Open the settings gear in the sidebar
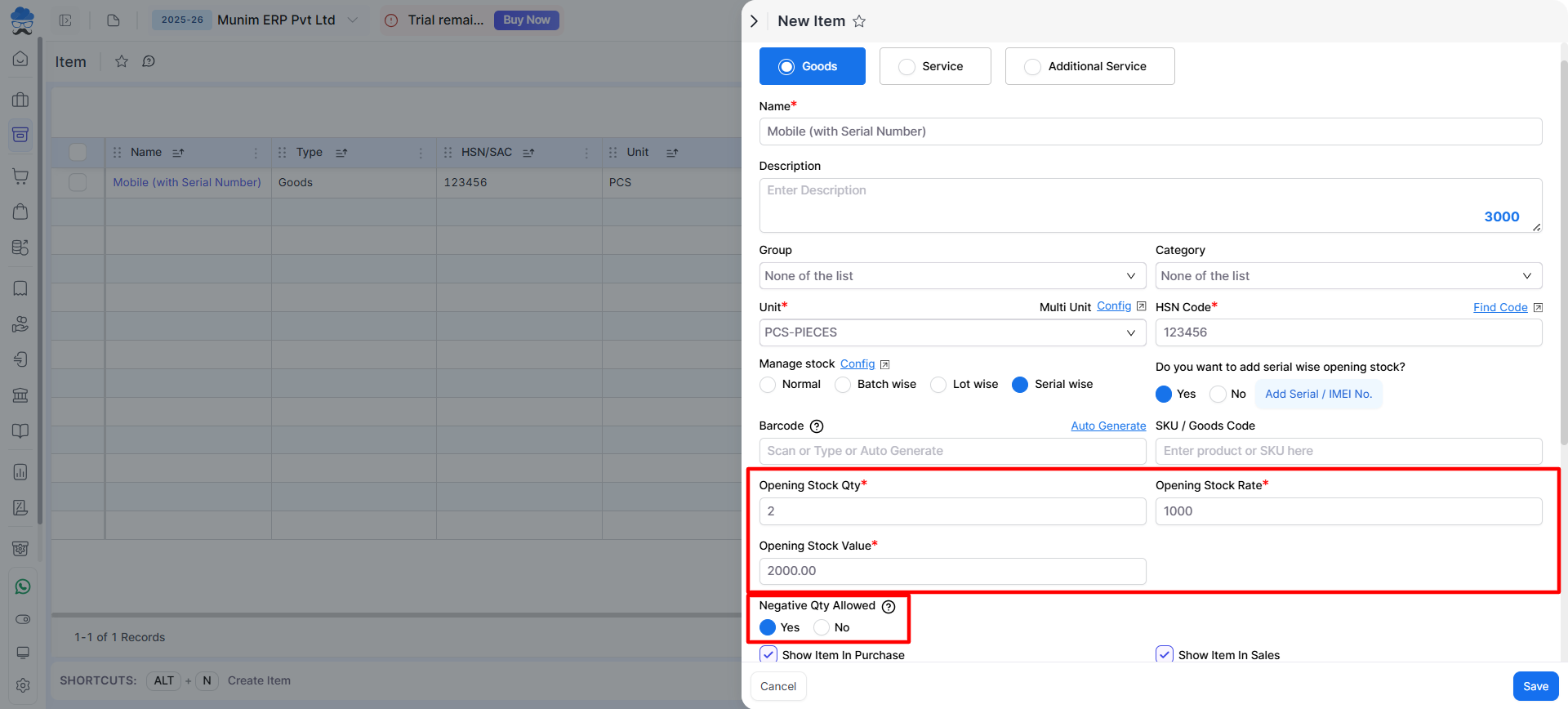The height and width of the screenshot is (709, 1568). pyautogui.click(x=22, y=685)
